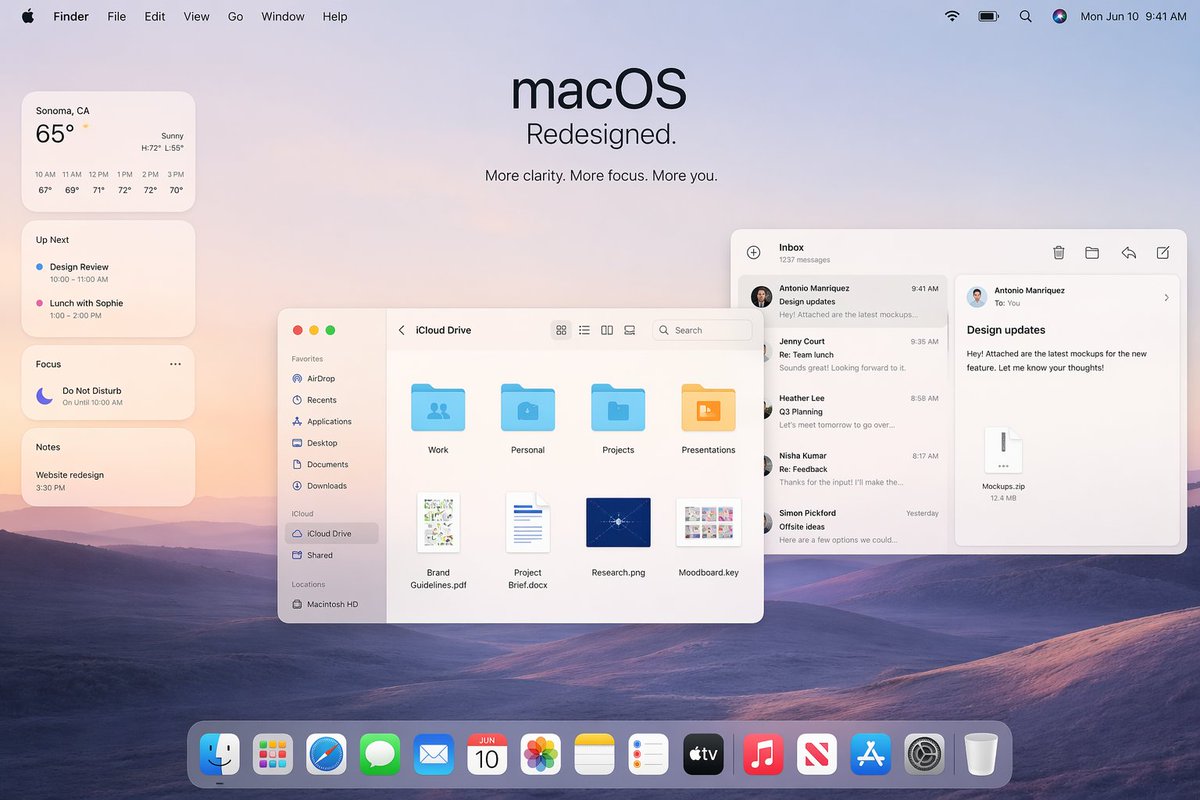The image size is (1200, 800).
Task: Click the add account plus icon in Mail
Action: (753, 253)
